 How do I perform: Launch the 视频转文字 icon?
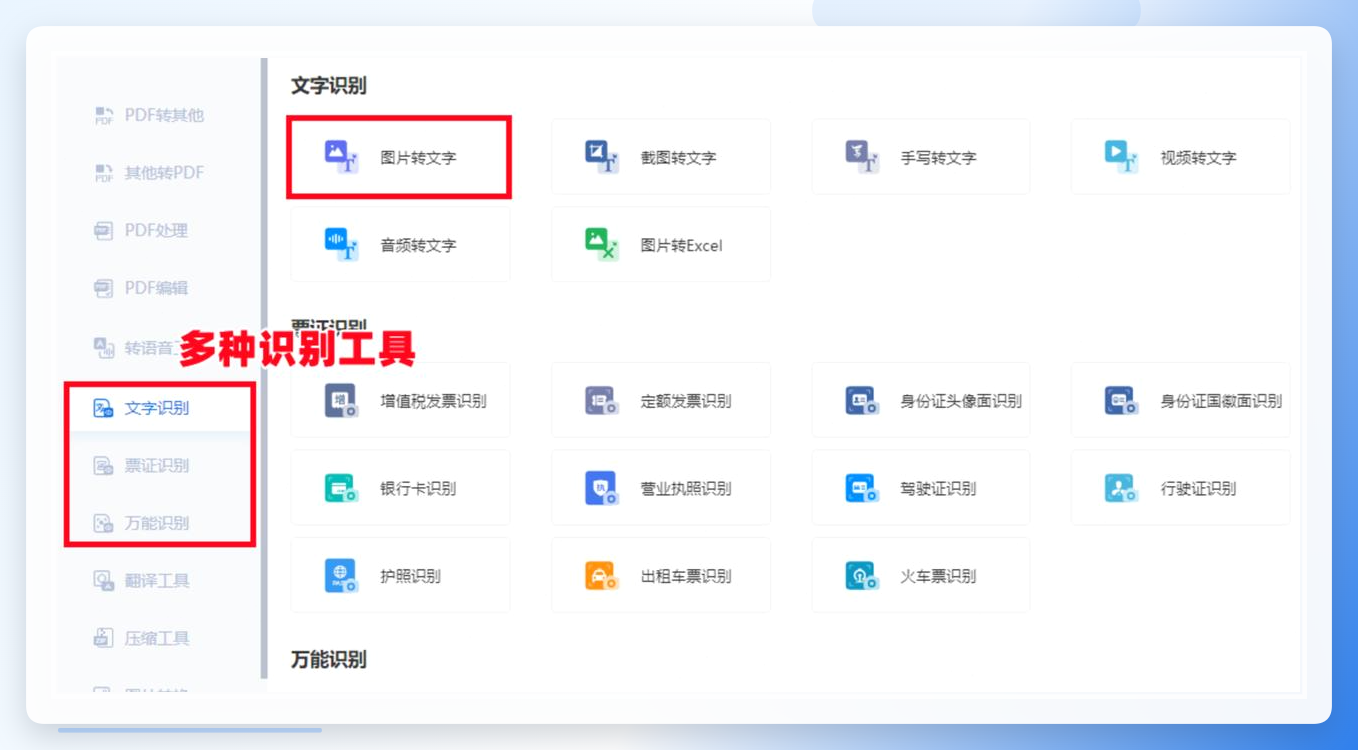pos(1122,157)
